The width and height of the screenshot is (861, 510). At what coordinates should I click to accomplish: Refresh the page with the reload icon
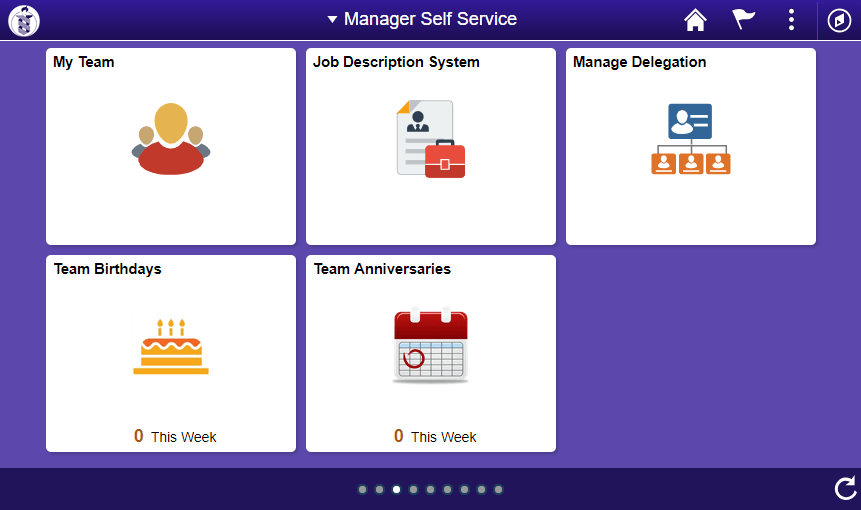coord(845,488)
